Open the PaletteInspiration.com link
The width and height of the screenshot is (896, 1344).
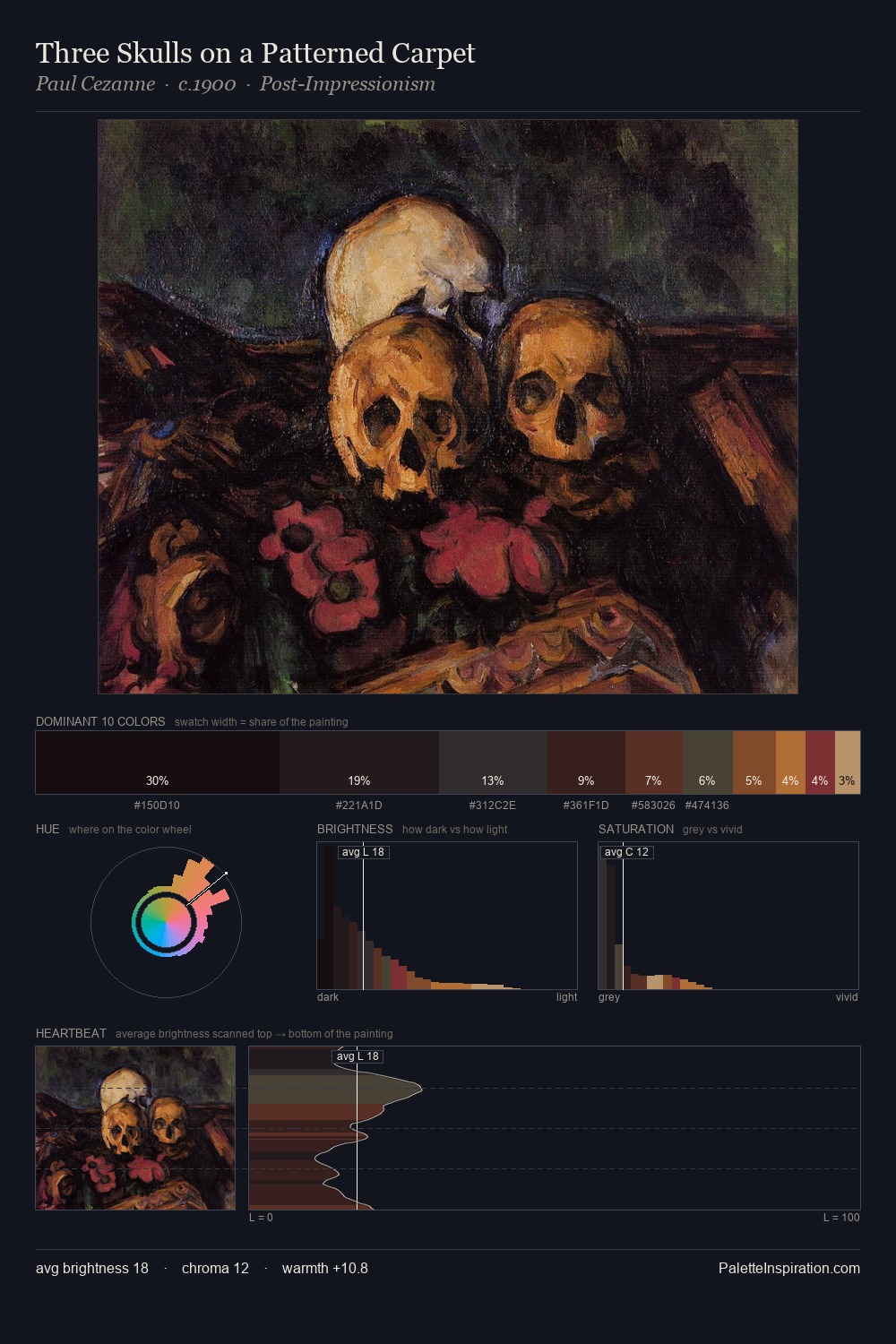tap(789, 1268)
